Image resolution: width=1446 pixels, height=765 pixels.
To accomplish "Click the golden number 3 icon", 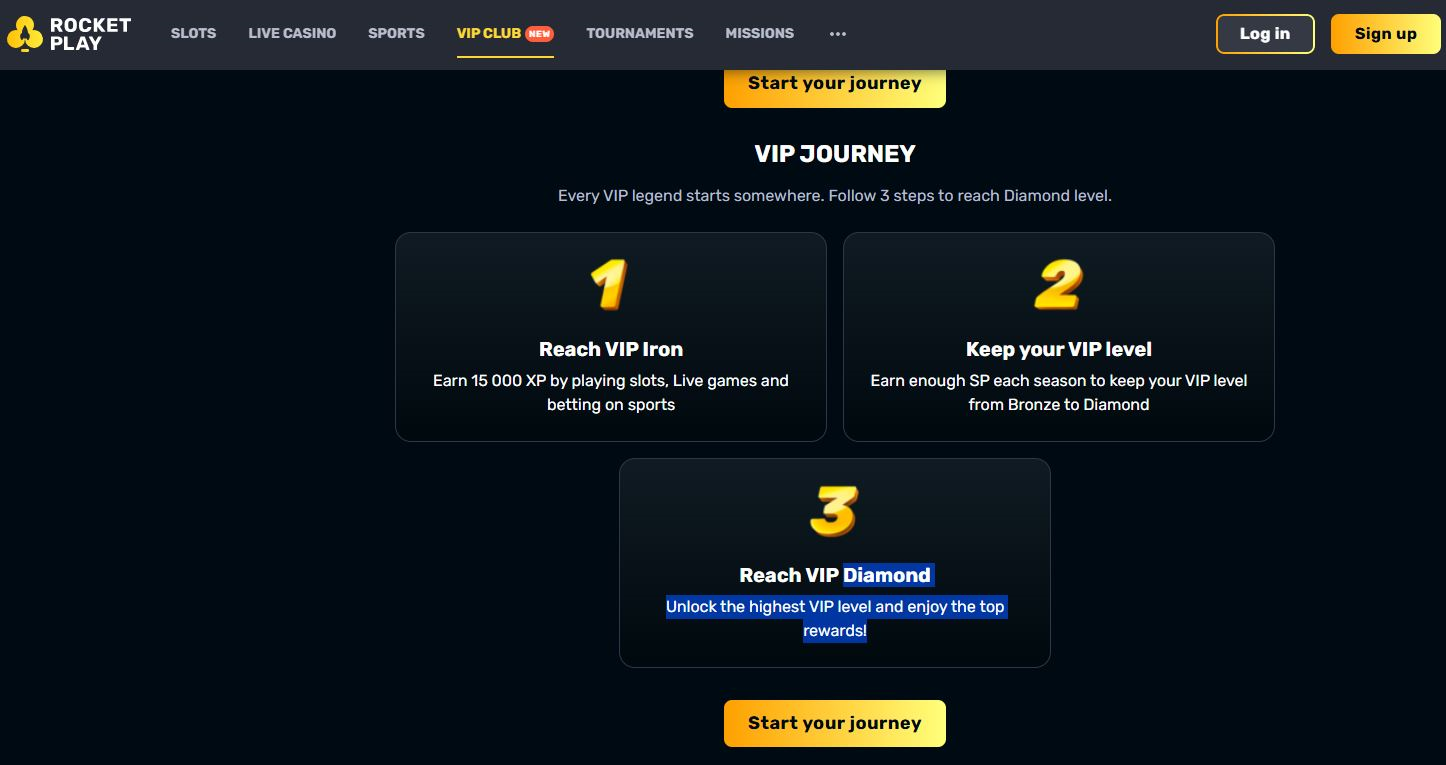I will pos(834,511).
